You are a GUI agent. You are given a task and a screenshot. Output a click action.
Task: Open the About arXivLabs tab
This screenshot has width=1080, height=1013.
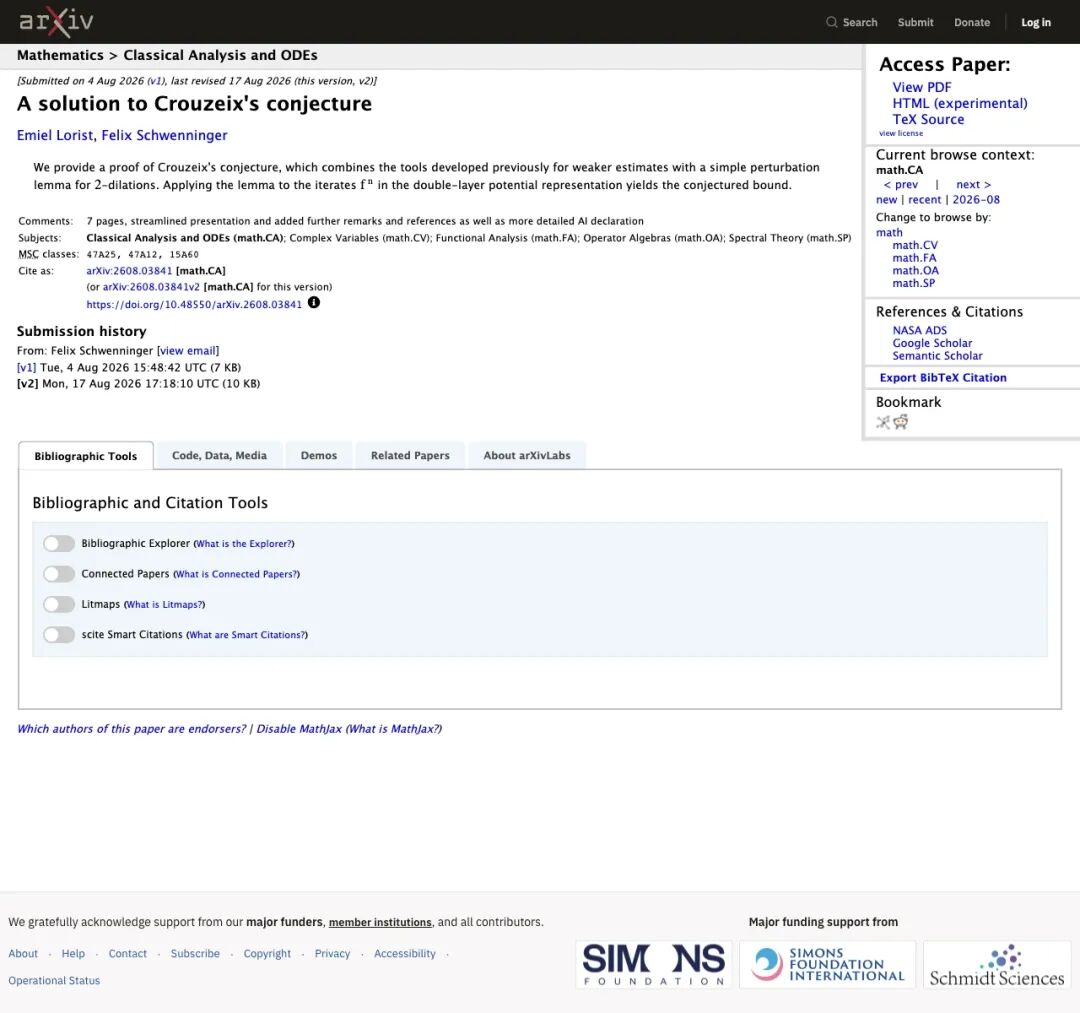[x=527, y=455]
